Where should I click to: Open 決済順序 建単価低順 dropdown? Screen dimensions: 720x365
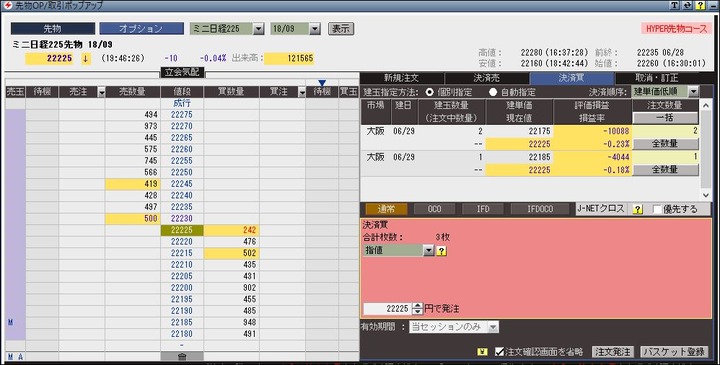[x=693, y=91]
